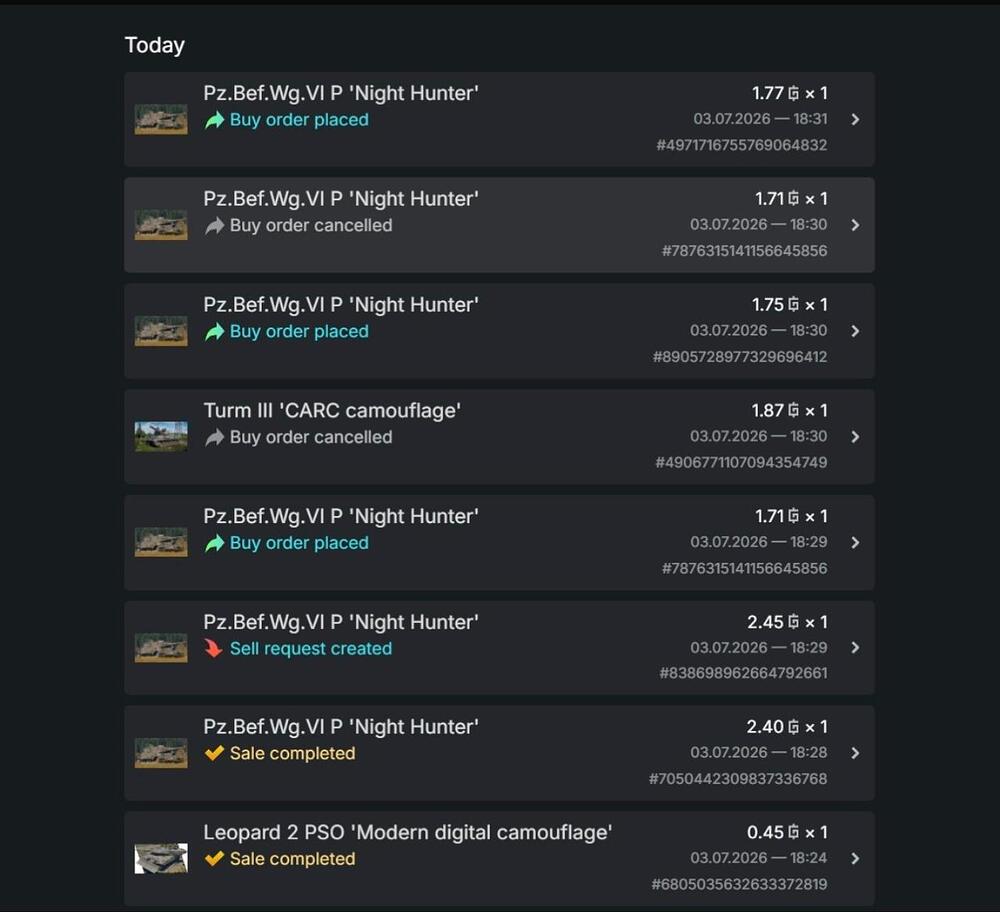The width and height of the screenshot is (1000, 912).
Task: Click red arrow icon on Sell request created
Action: tap(214, 649)
